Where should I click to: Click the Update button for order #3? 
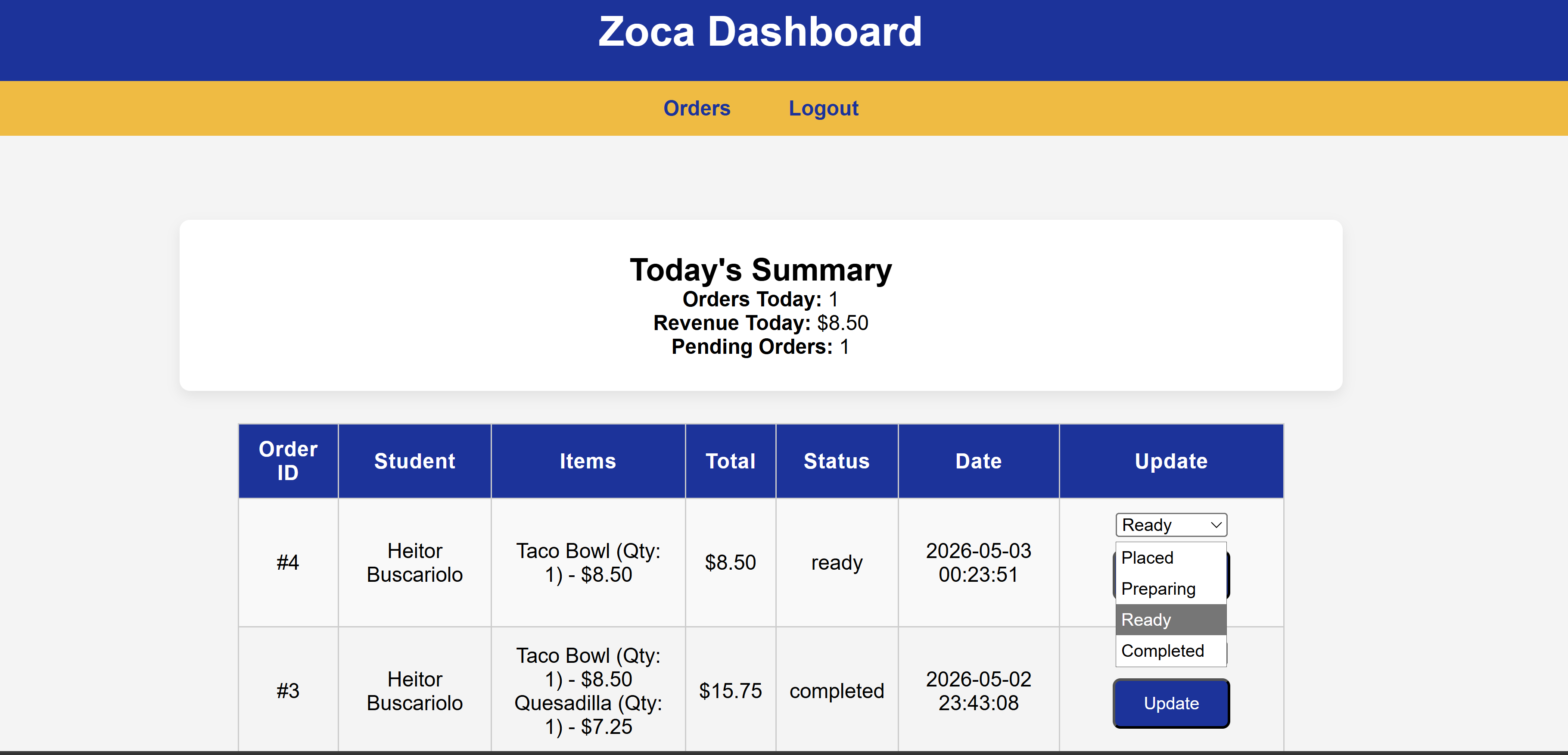click(x=1170, y=702)
